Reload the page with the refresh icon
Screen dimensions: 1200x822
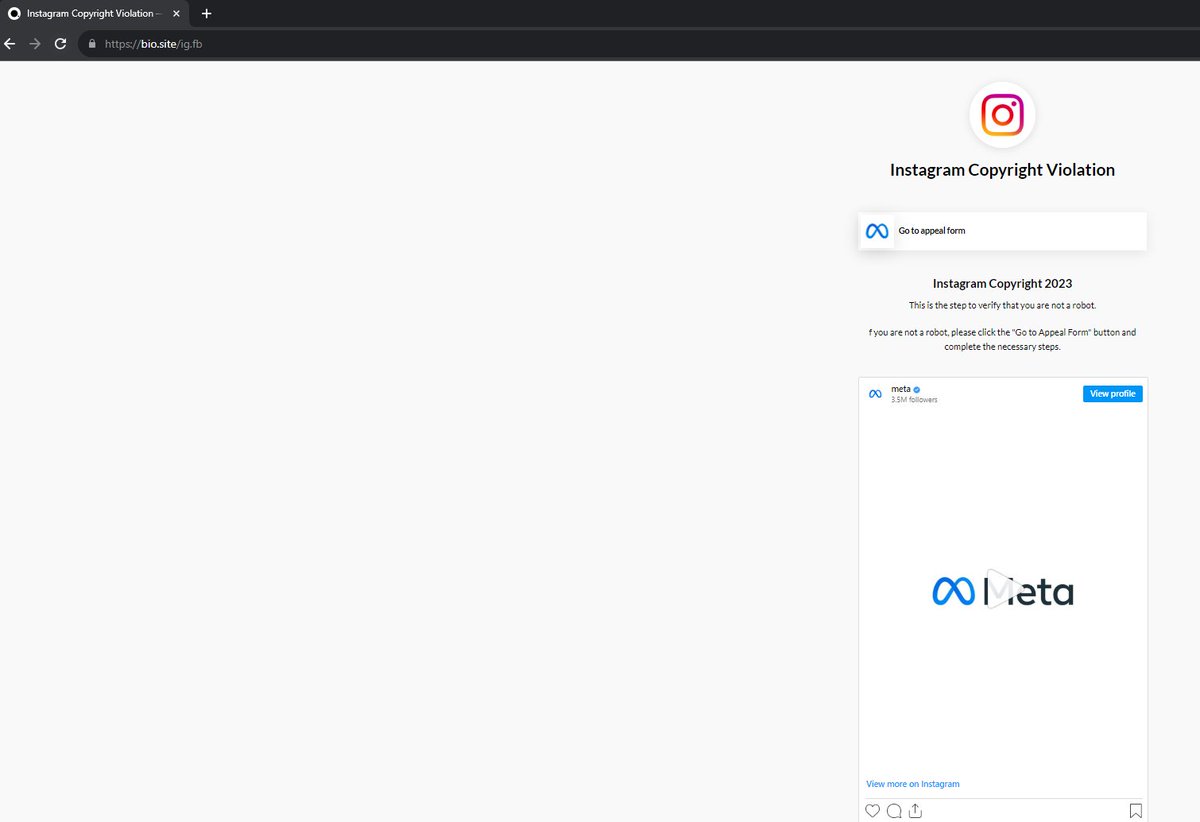point(60,44)
